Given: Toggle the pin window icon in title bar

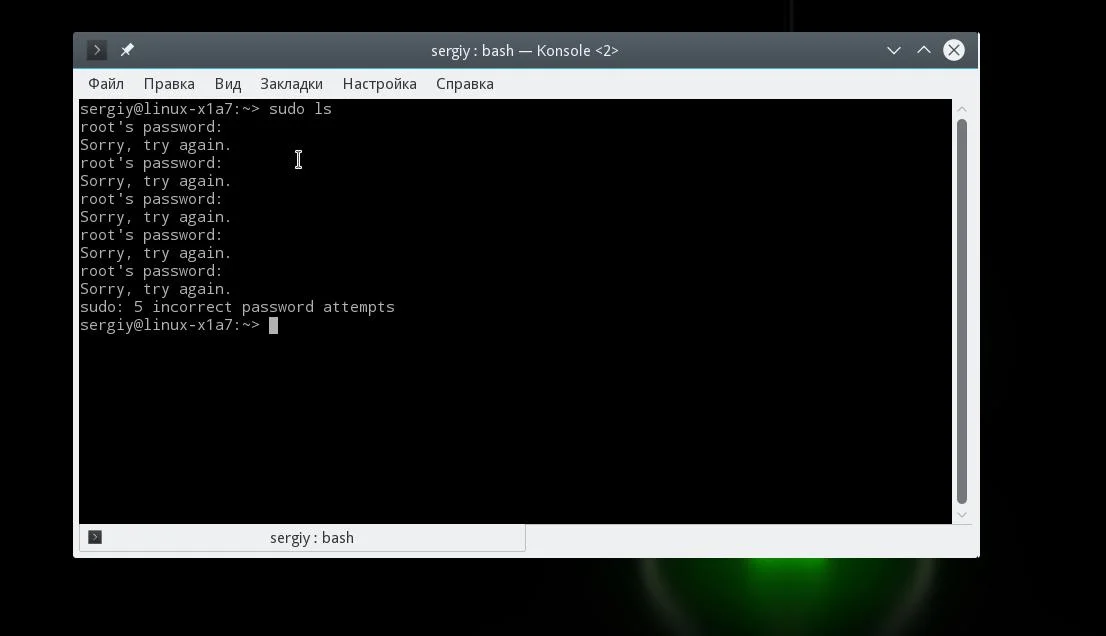Looking at the screenshot, I should [127, 50].
